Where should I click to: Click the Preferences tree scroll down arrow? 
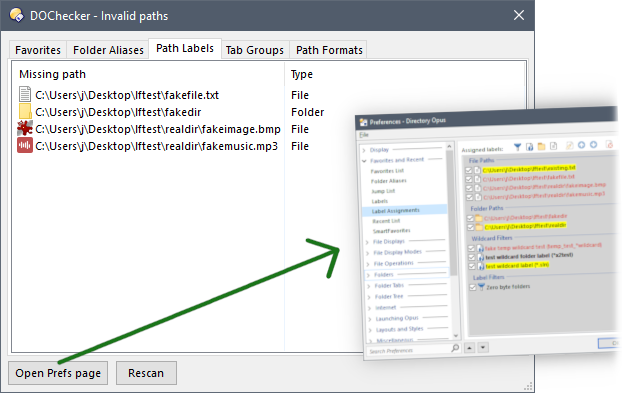[x=455, y=335]
